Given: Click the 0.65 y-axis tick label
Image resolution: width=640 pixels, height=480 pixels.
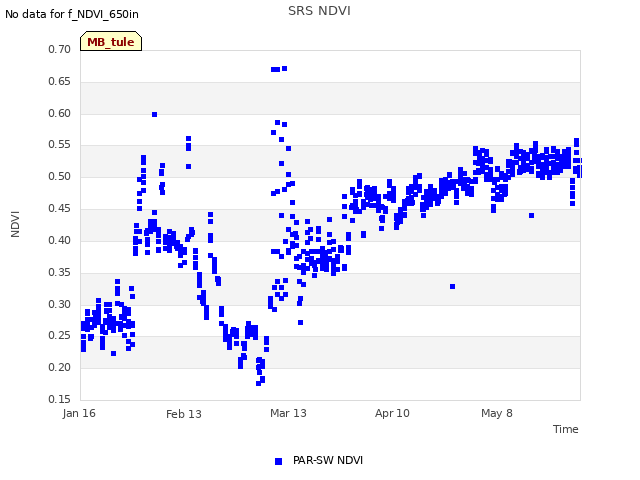Looking at the screenshot, I should point(60,81).
